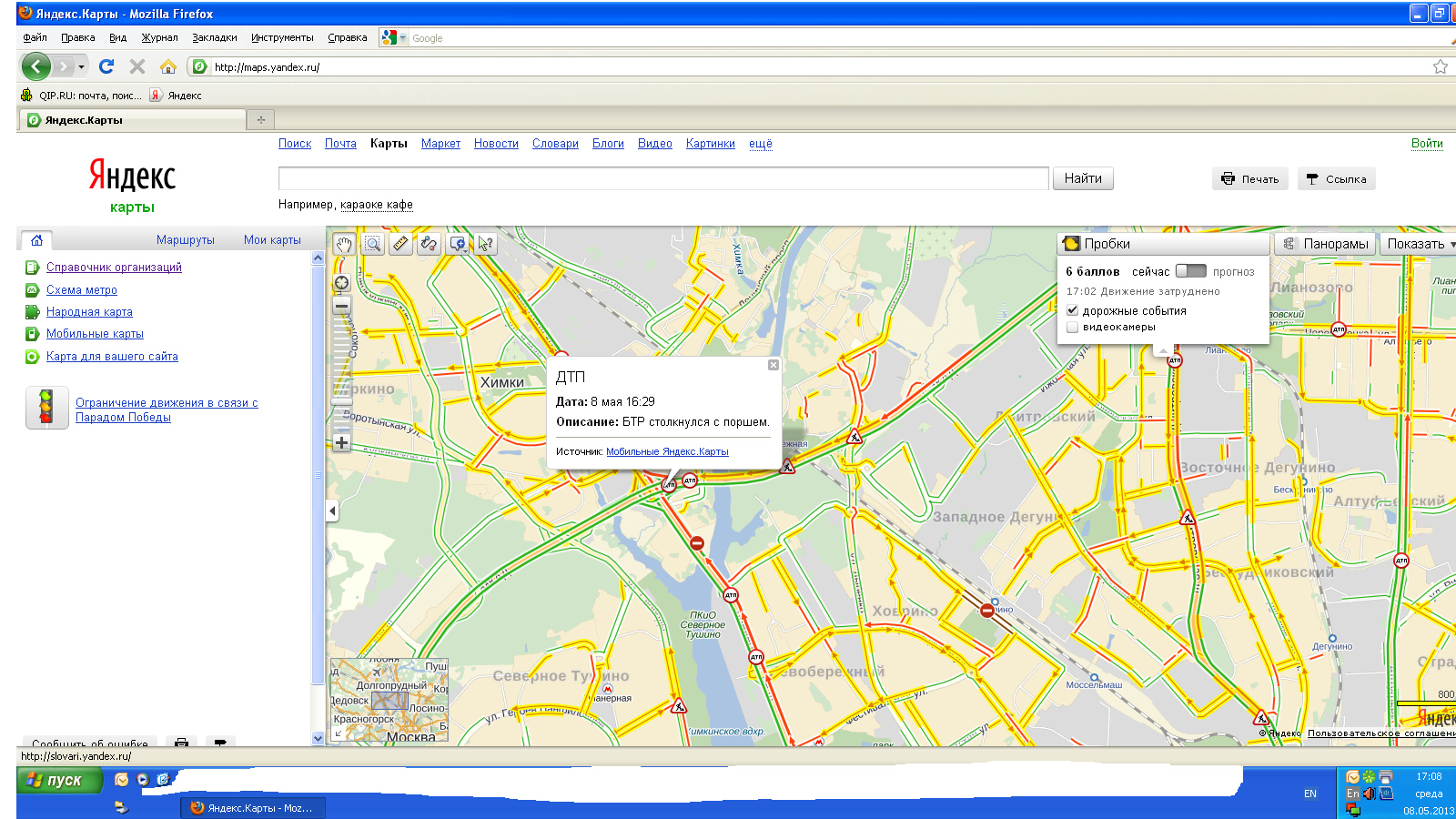Open the Почта service link
The height and width of the screenshot is (819, 1456).
[x=340, y=144]
